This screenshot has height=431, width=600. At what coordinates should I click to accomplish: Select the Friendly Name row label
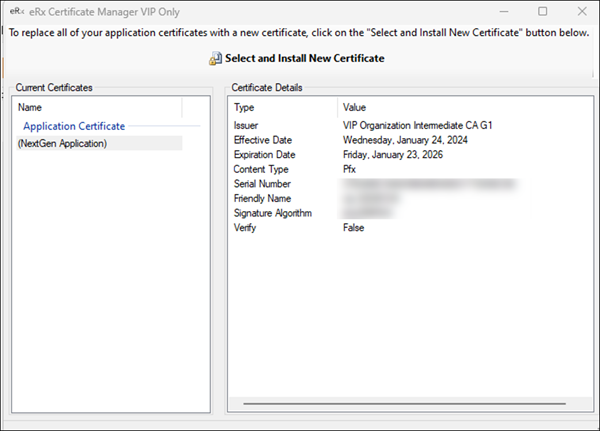click(262, 198)
